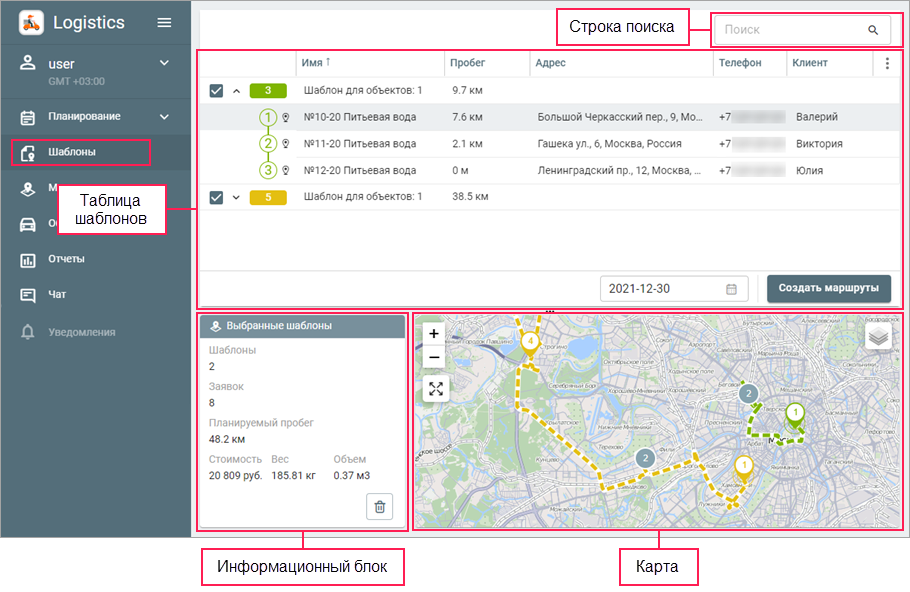Click the hamburger menu icon next to Logistics
This screenshot has height=592, width=910.
(x=164, y=23)
